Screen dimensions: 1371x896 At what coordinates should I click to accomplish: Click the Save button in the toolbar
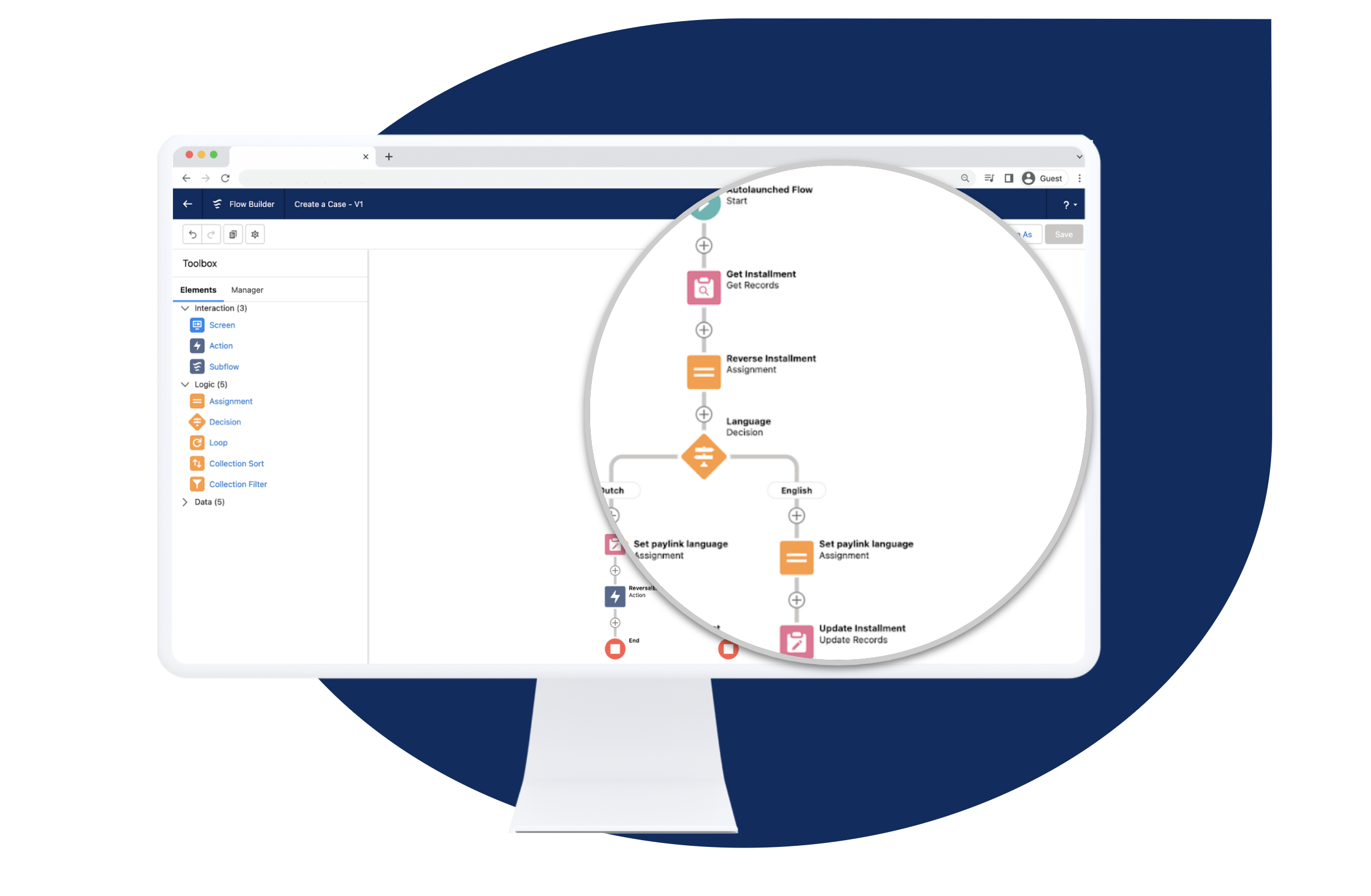(1064, 234)
